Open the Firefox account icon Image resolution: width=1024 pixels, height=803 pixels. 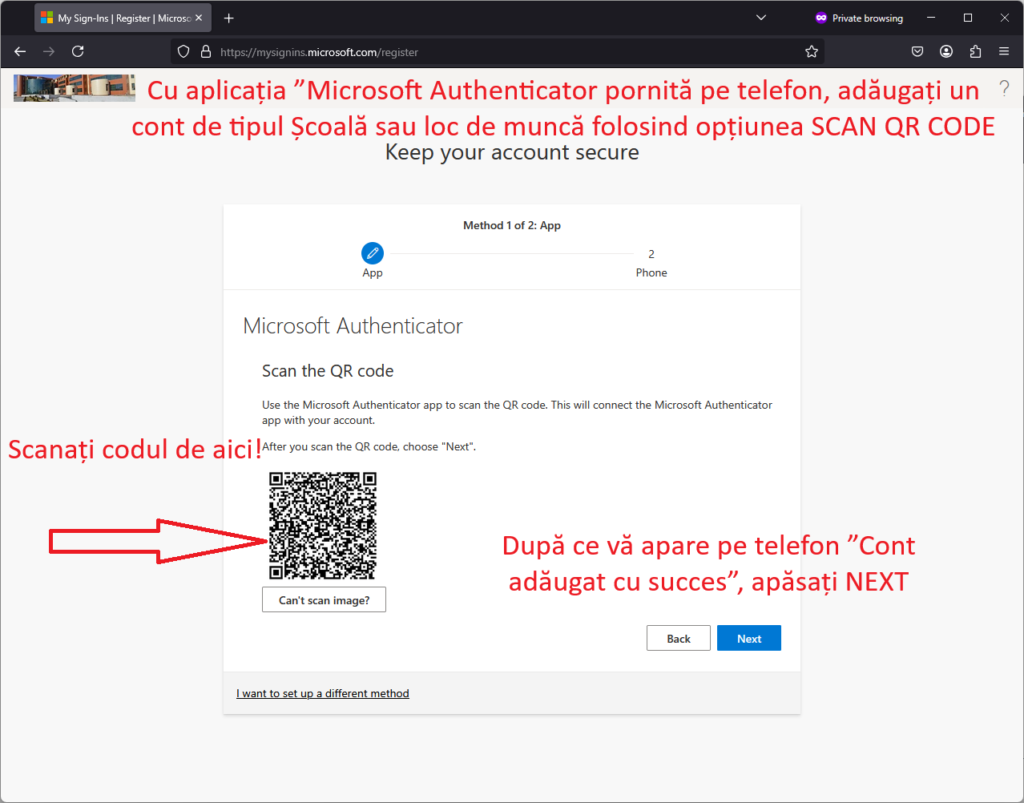coord(946,52)
